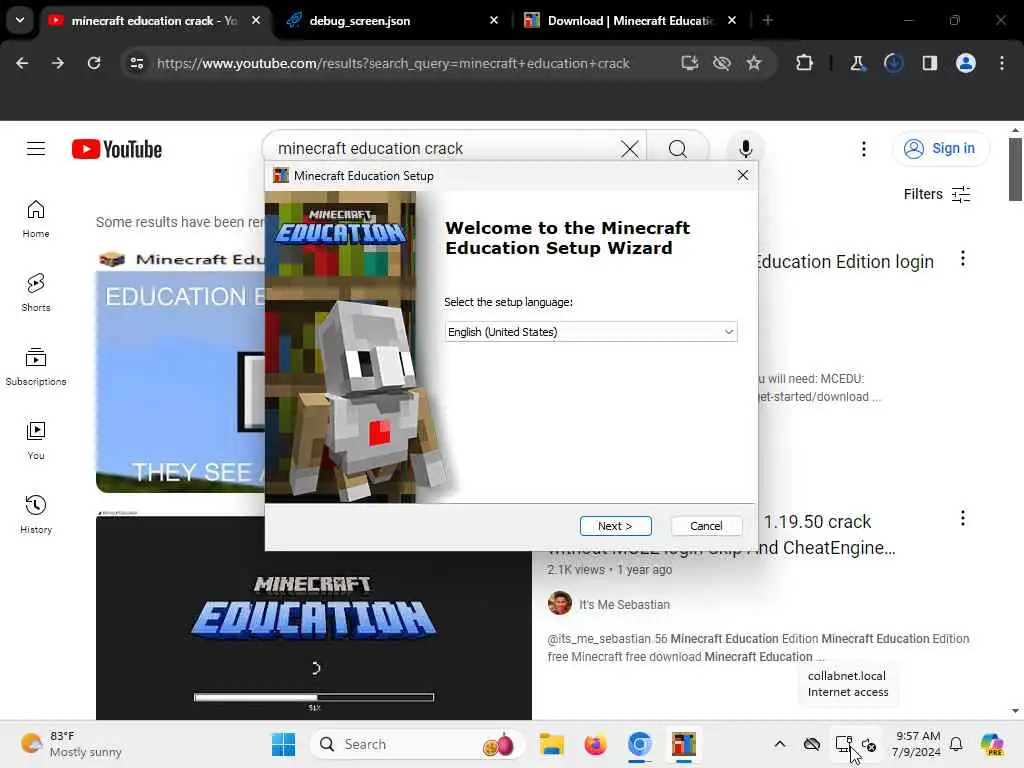Open clock showing 9:57 AM
Screen dimensions: 1024x768
(917, 744)
